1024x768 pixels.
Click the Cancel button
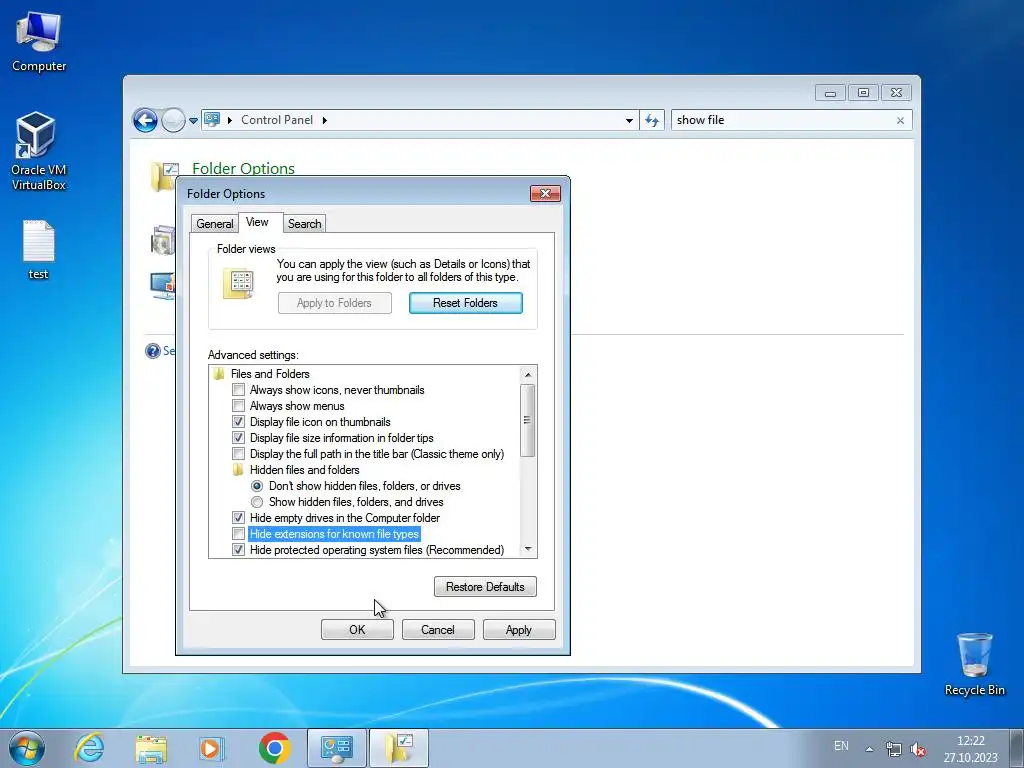(438, 630)
